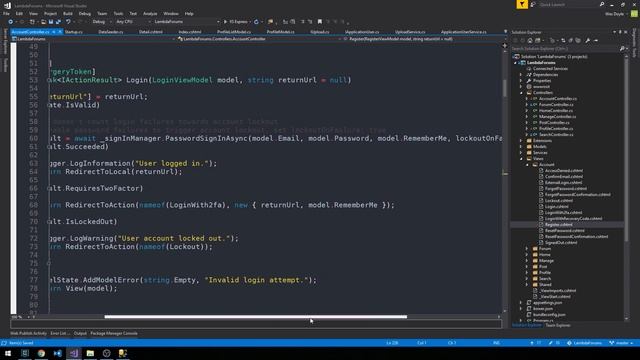Open the Error List panel tab
640x360 pixels.
click(x=60, y=333)
